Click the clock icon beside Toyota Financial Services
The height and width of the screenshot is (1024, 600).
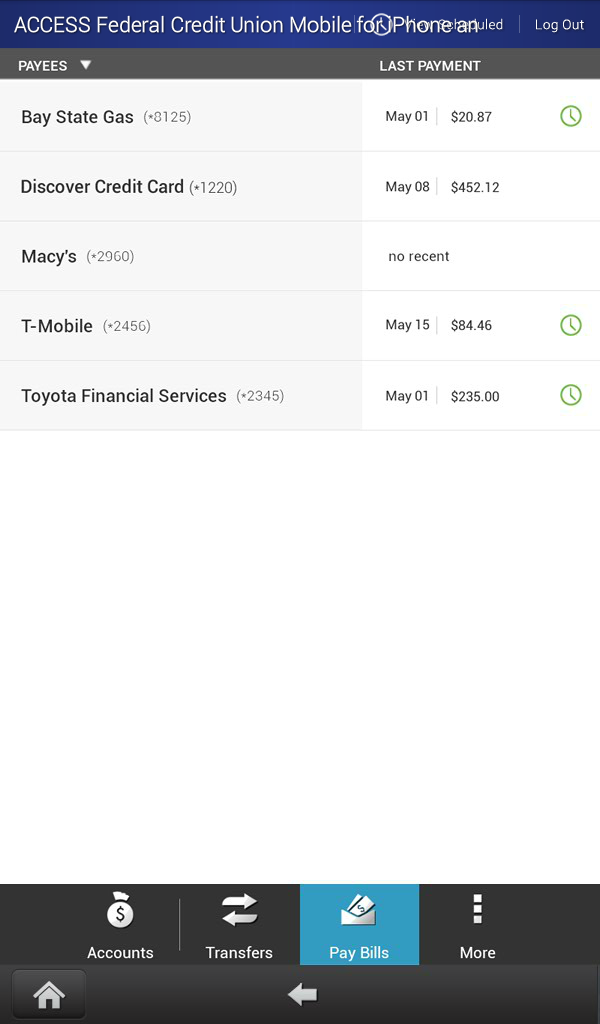571,395
